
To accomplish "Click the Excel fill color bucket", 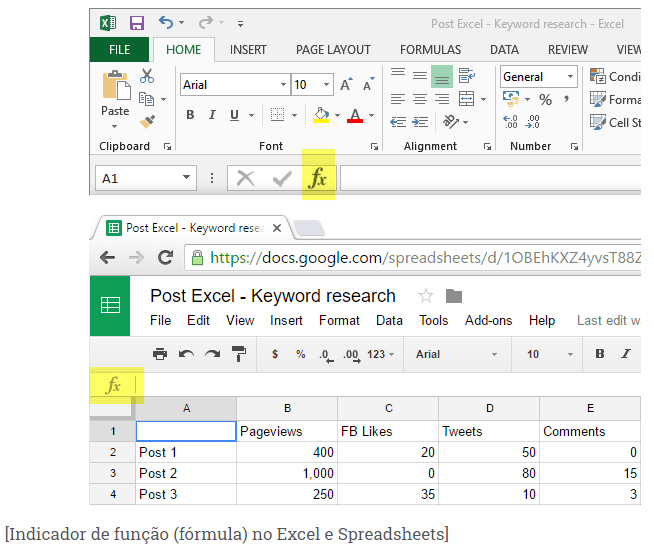I will click(x=321, y=116).
